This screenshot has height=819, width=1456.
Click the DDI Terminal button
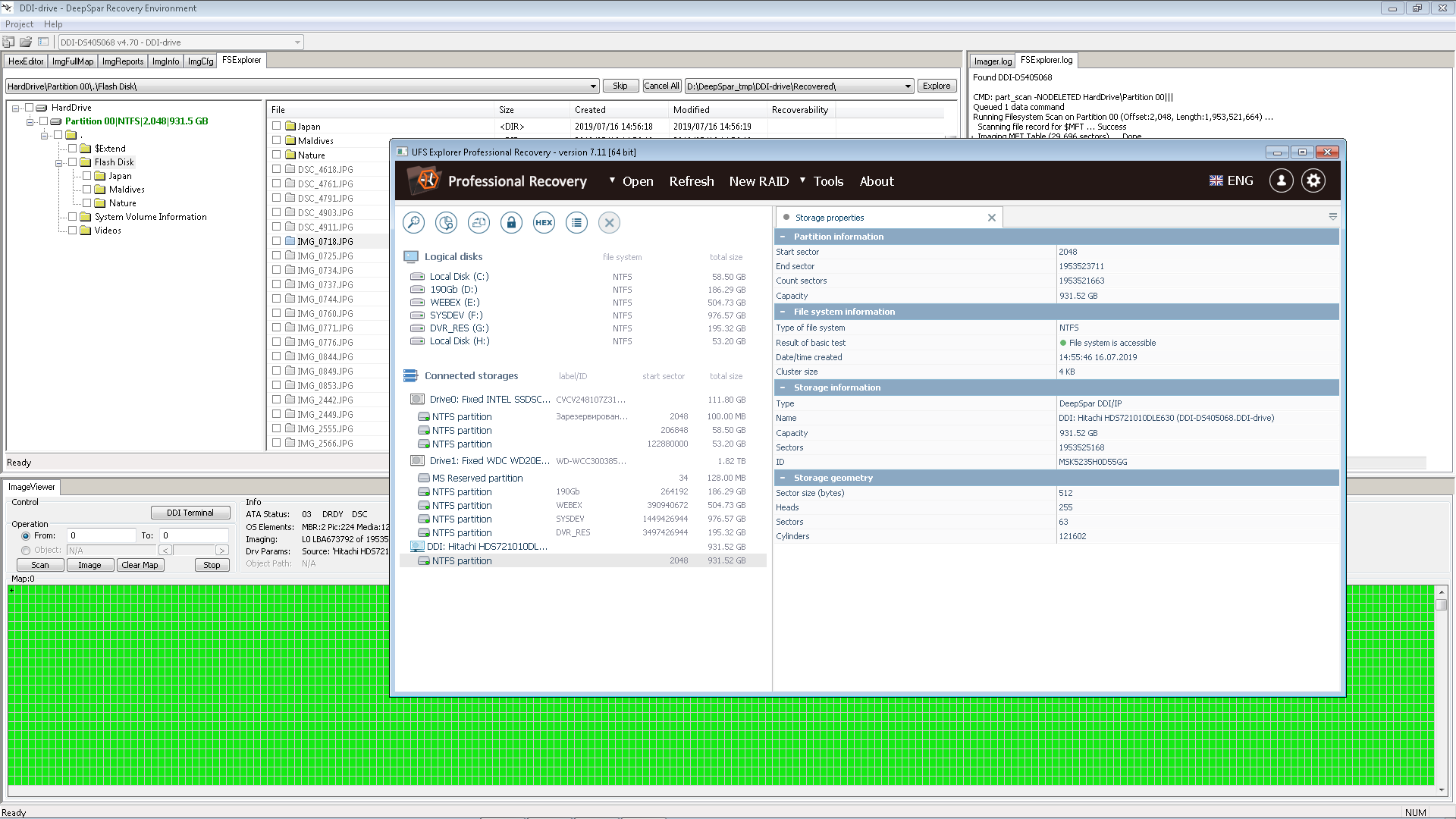pos(190,513)
